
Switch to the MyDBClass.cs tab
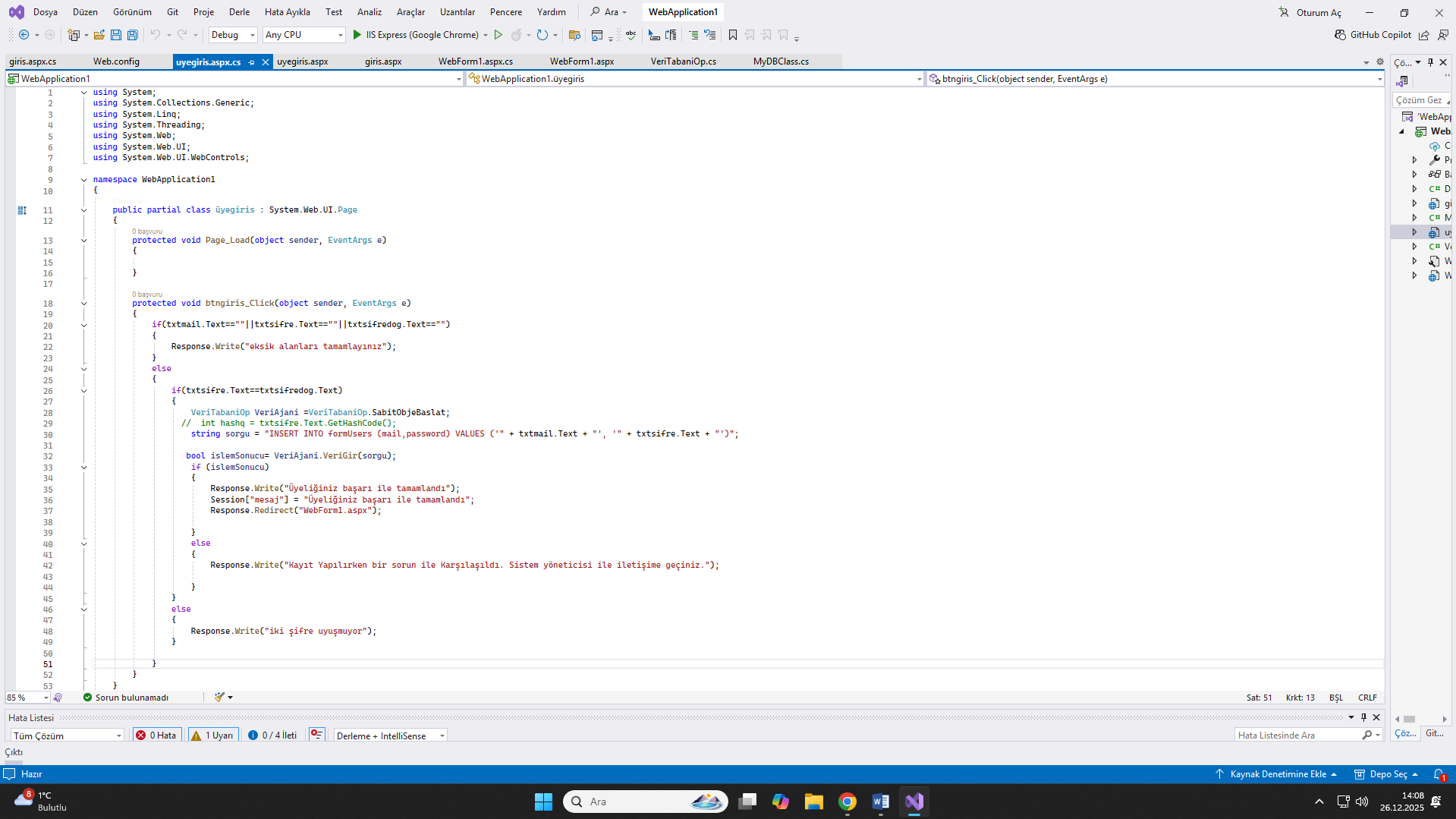pos(781,61)
